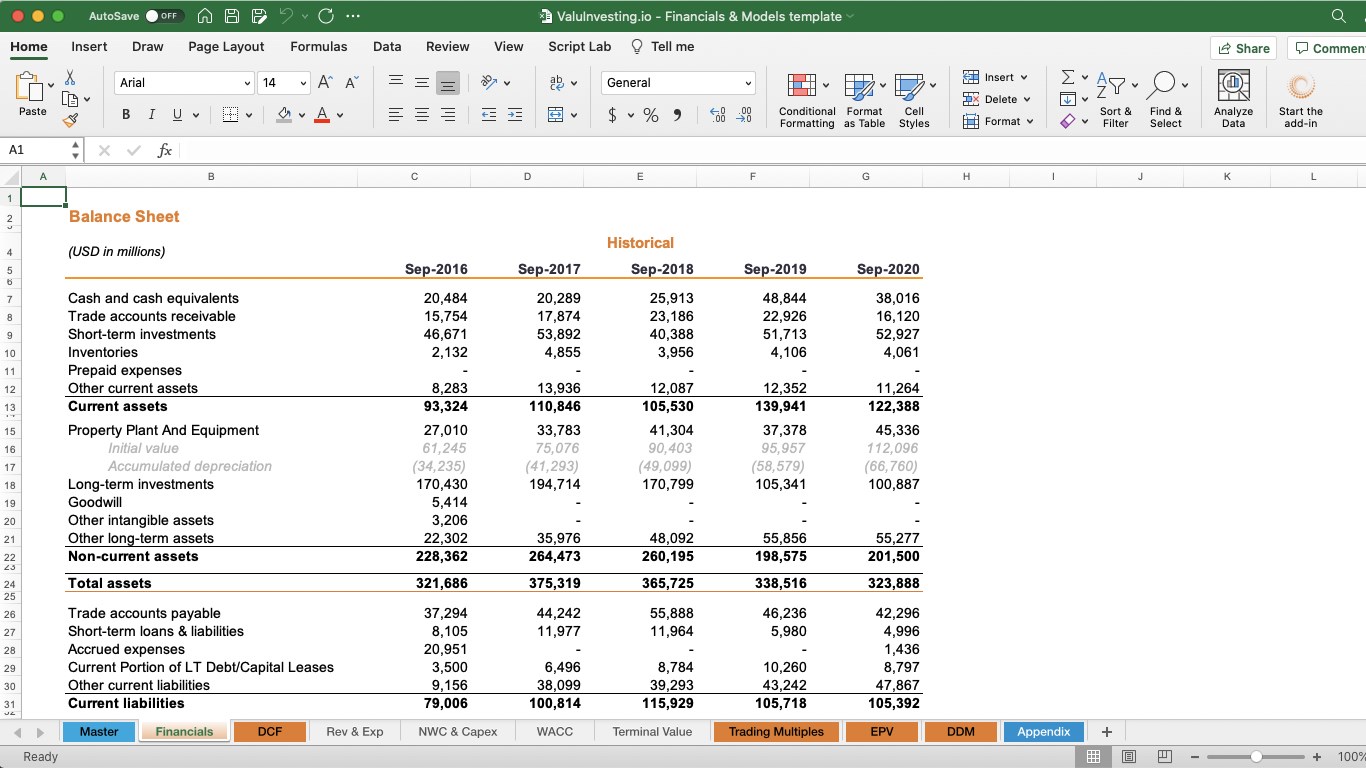
Task: Toggle Italic formatting
Action: tap(152, 115)
